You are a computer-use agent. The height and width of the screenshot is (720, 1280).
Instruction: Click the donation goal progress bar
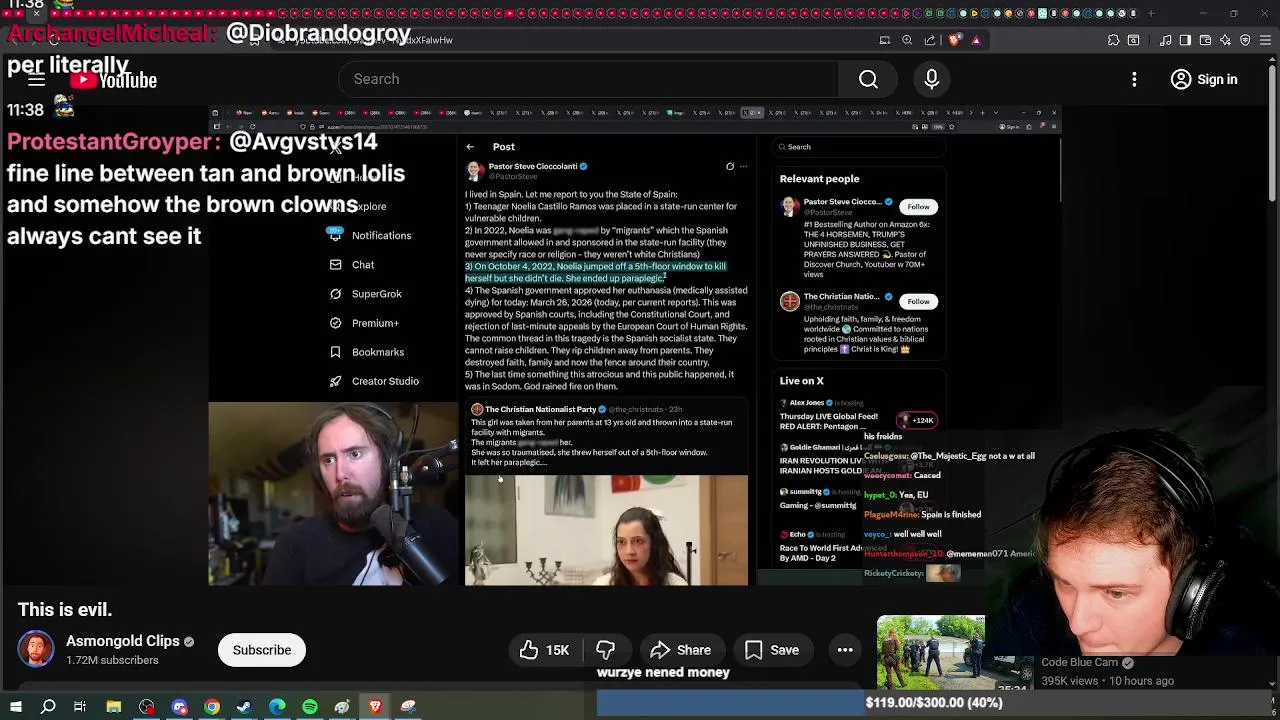pyautogui.click(x=938, y=703)
